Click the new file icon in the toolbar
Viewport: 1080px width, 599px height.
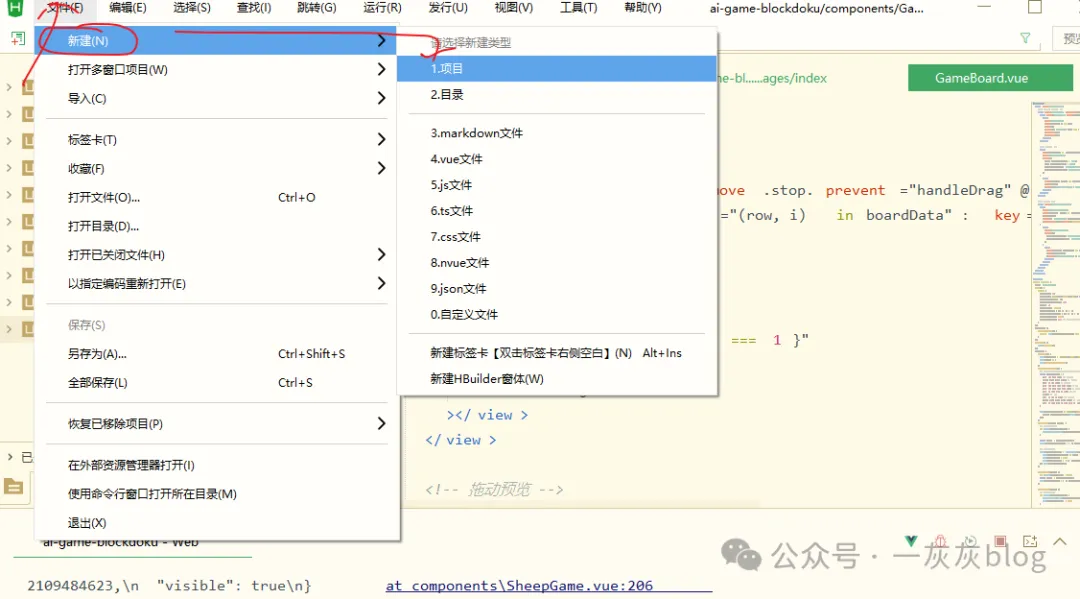point(17,39)
